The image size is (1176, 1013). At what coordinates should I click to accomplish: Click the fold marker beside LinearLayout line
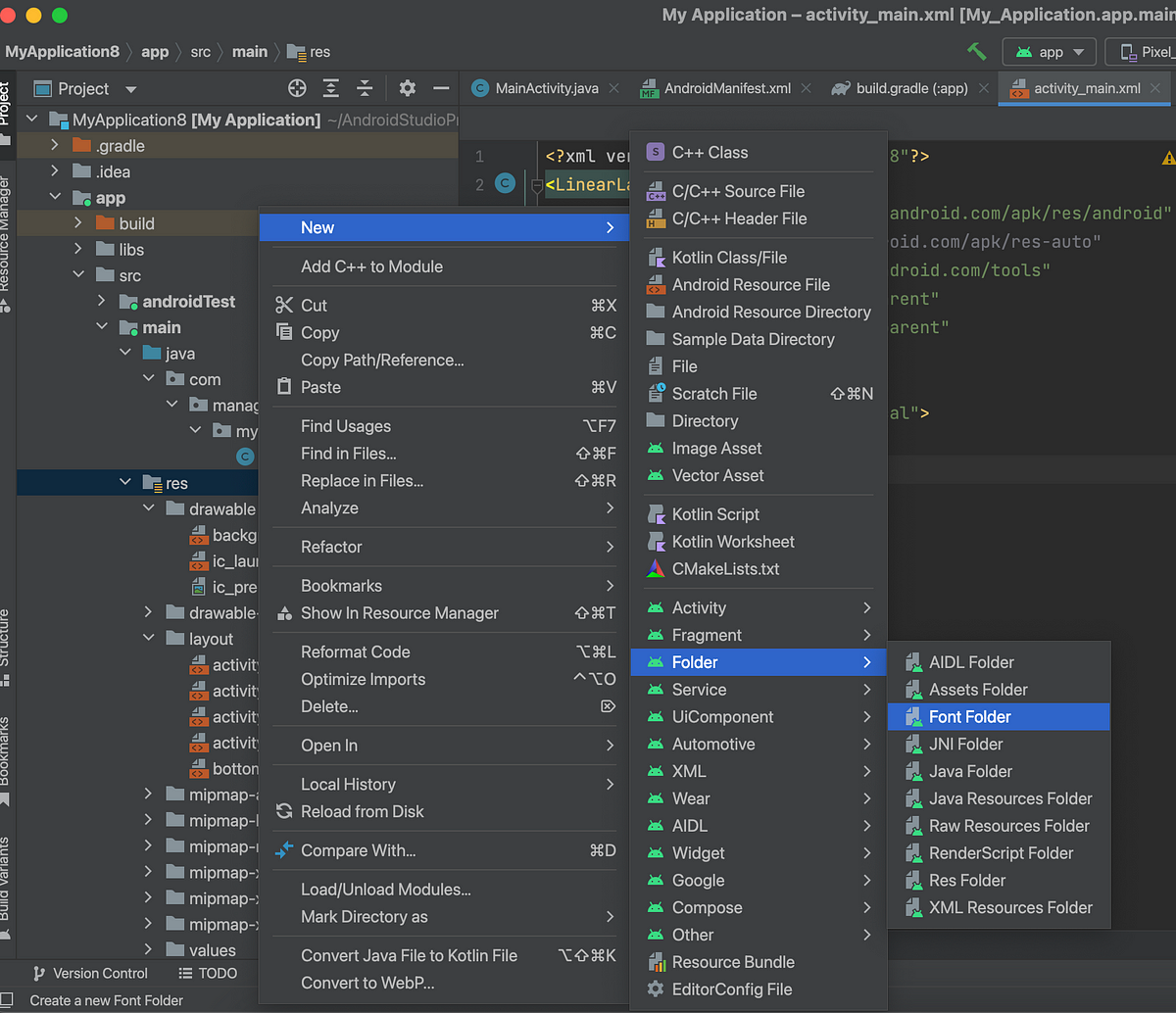pyautogui.click(x=536, y=184)
